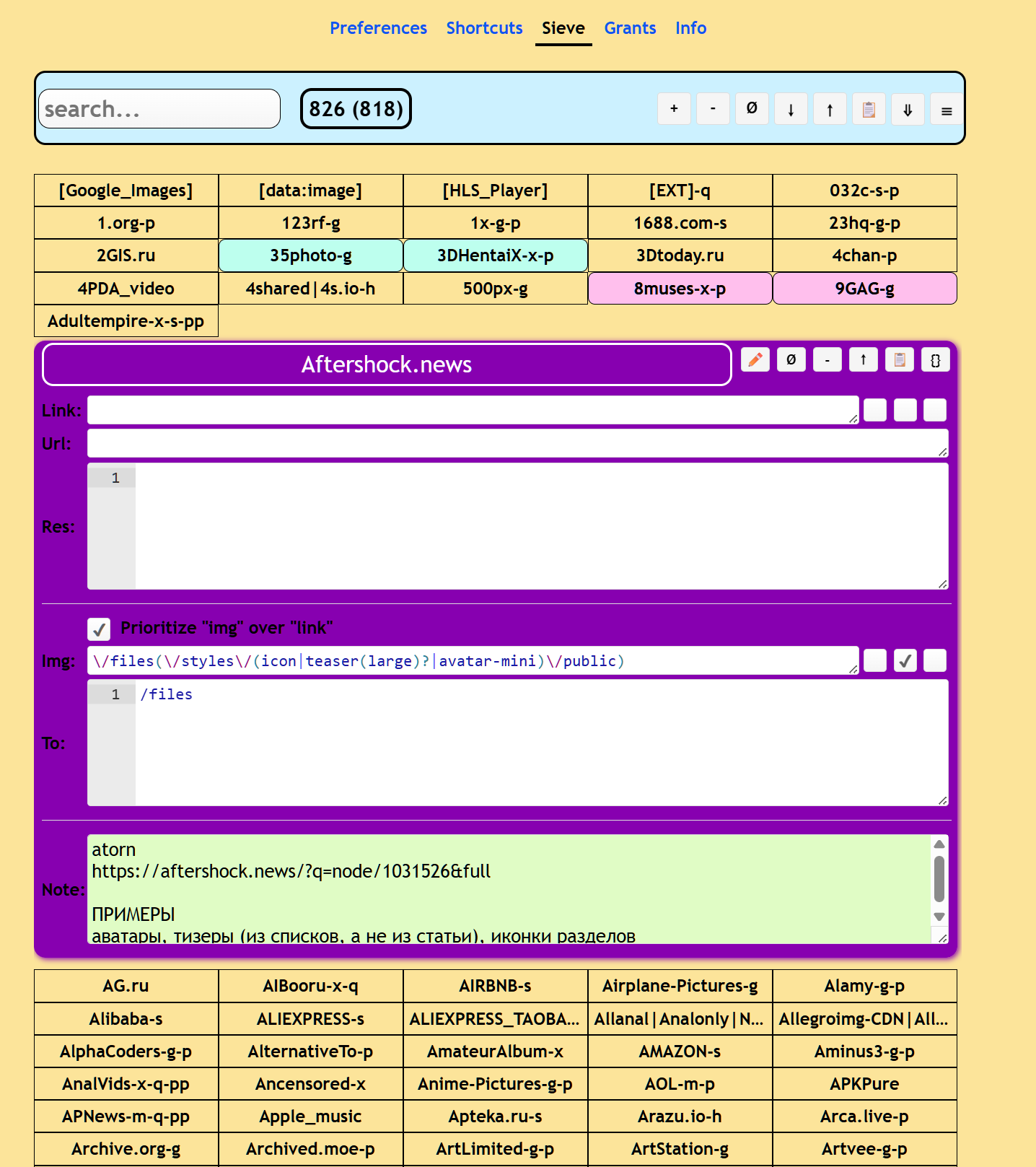Click the Note field scrollbar down arrow
The width and height of the screenshot is (1036, 1167).
pos(939,917)
